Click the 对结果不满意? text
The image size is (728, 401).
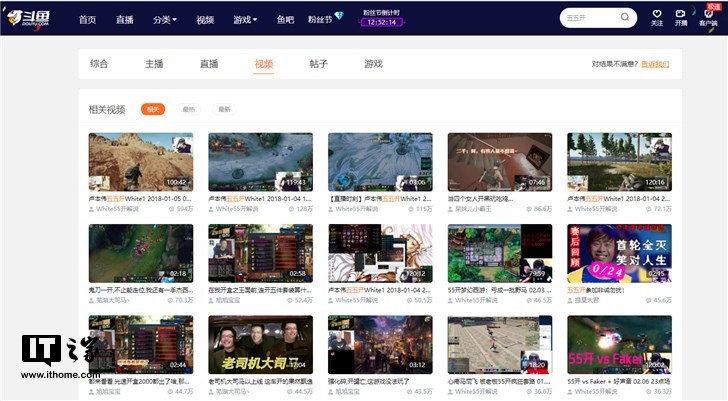click(x=615, y=64)
